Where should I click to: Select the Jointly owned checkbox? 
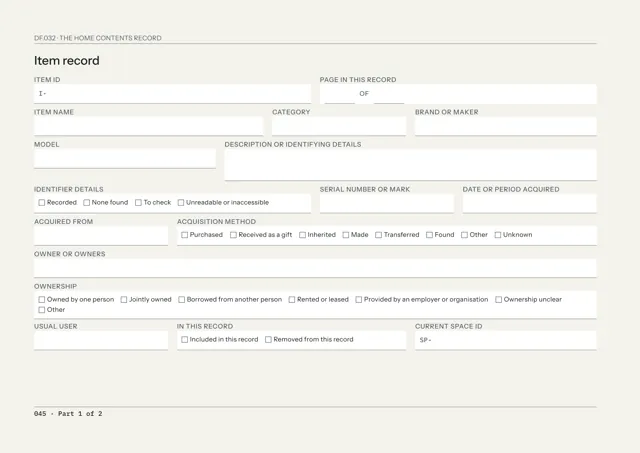[124, 300]
